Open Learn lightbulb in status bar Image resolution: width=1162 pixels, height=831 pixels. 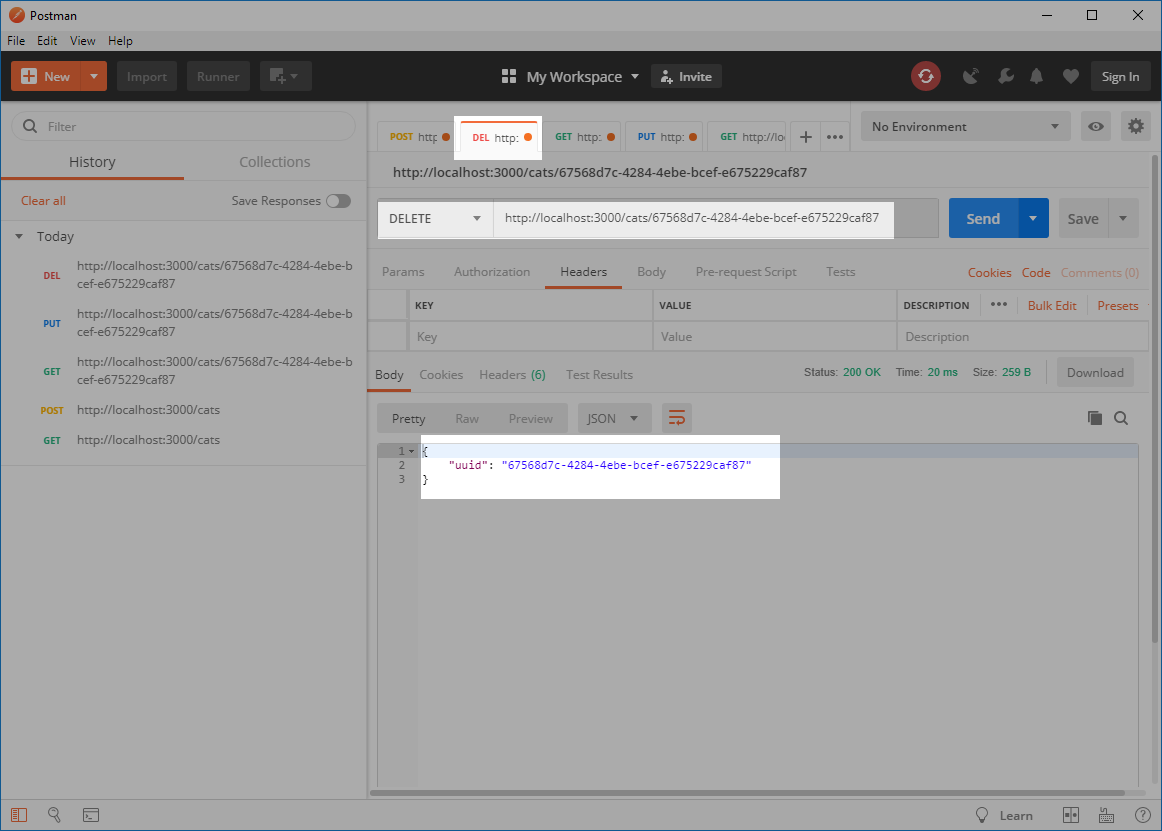(982, 815)
